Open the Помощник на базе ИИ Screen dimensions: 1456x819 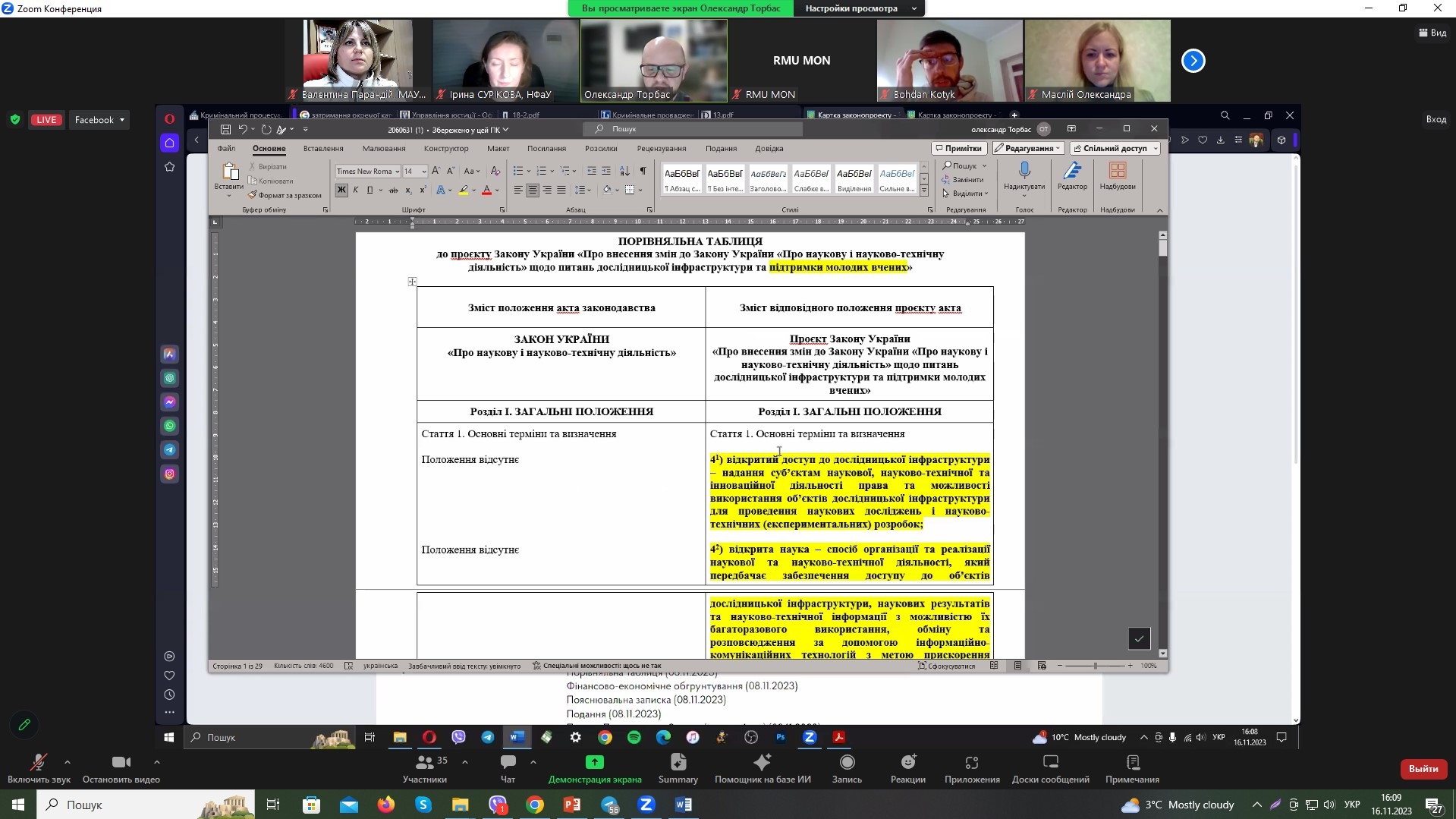pos(762,767)
